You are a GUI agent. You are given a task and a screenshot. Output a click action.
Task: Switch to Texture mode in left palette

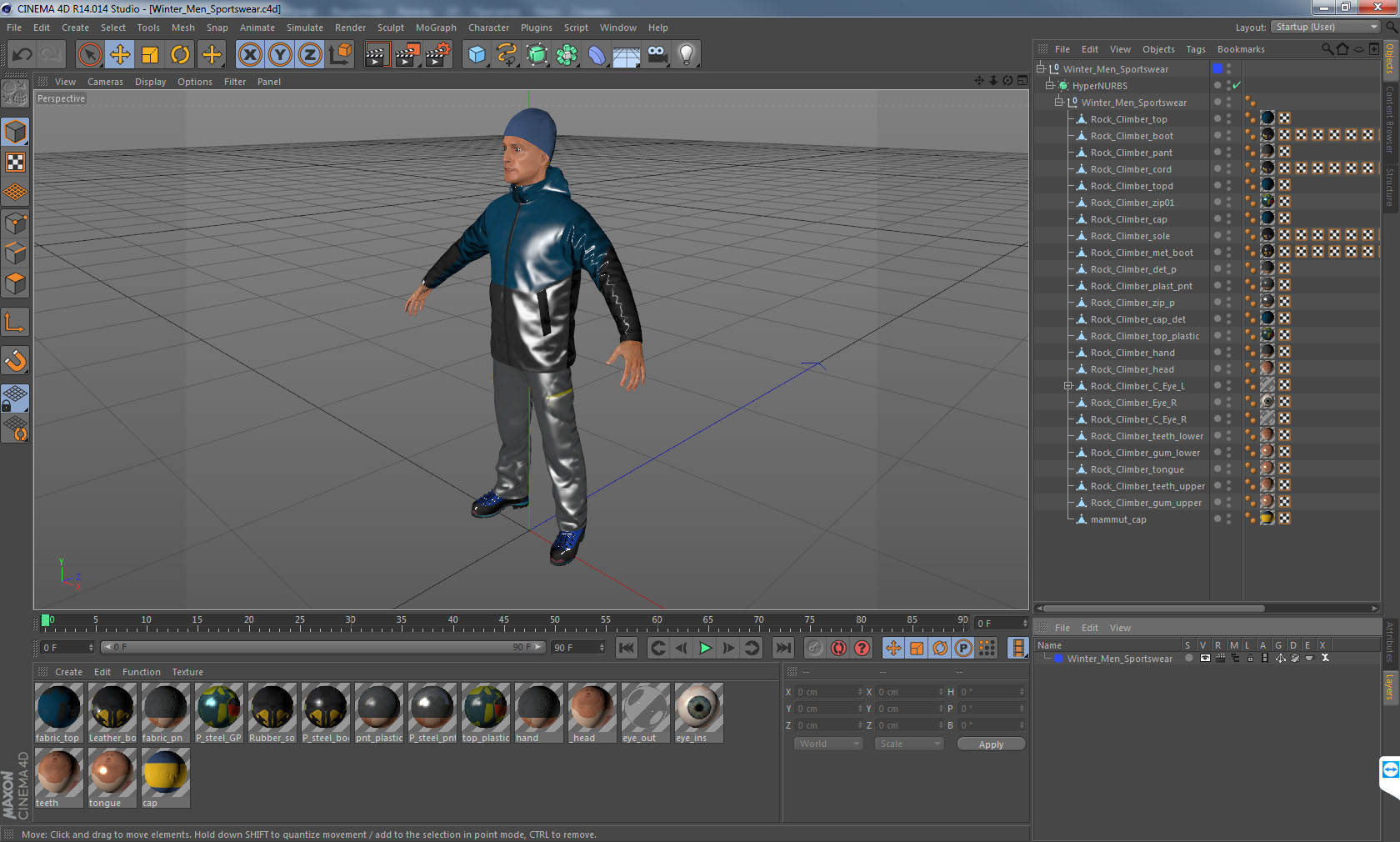click(x=15, y=162)
